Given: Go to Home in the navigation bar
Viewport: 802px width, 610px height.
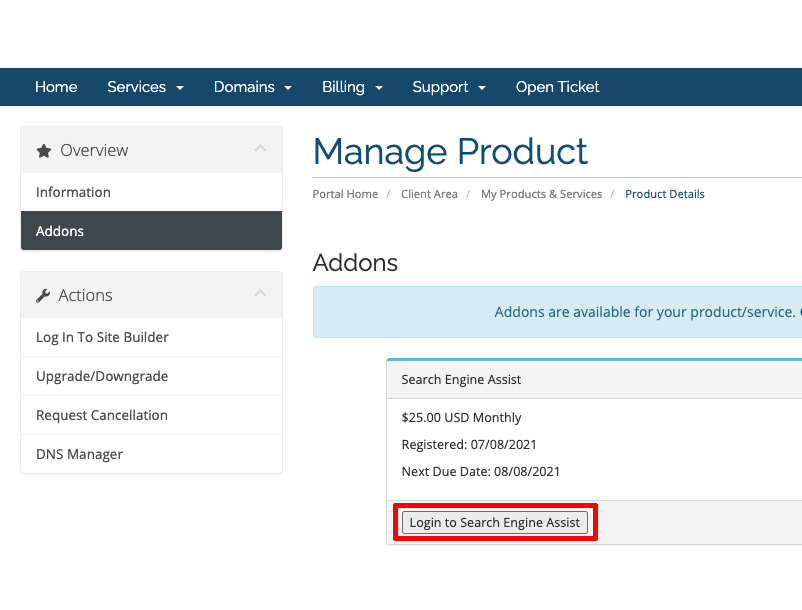Looking at the screenshot, I should pos(56,87).
